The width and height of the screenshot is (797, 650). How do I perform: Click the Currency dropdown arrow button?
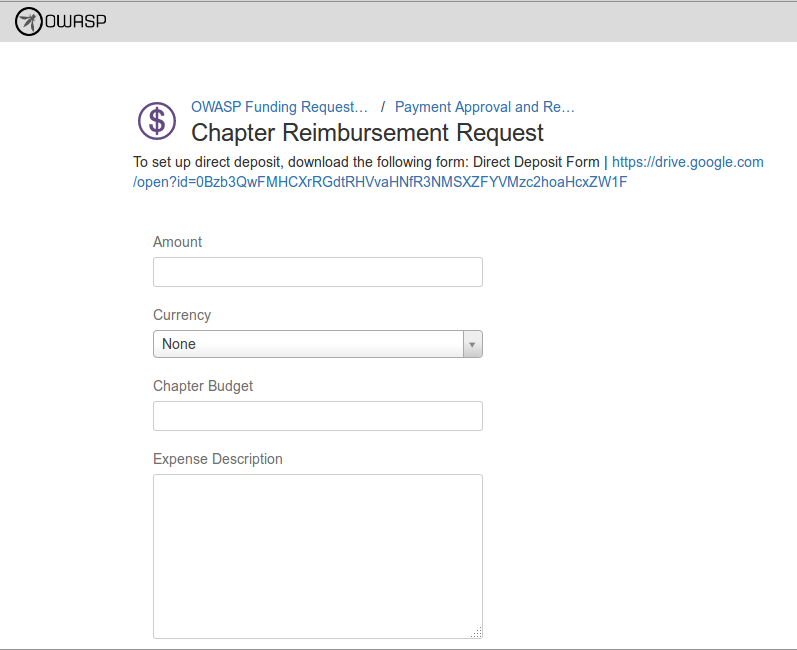(x=472, y=344)
